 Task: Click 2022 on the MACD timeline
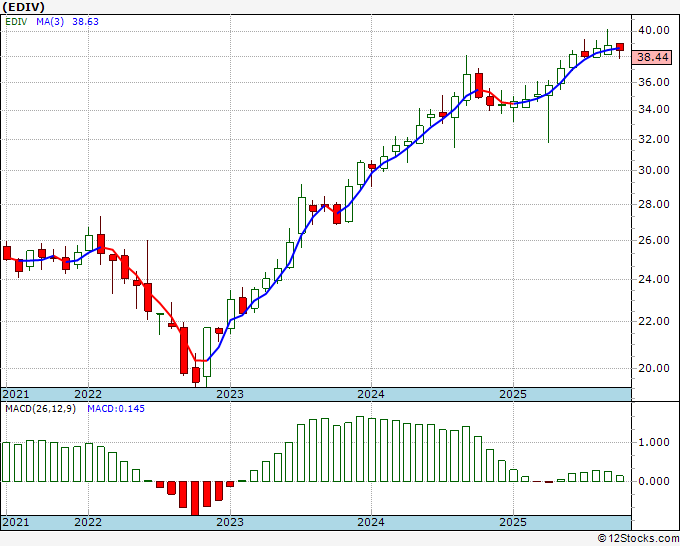tap(88, 522)
